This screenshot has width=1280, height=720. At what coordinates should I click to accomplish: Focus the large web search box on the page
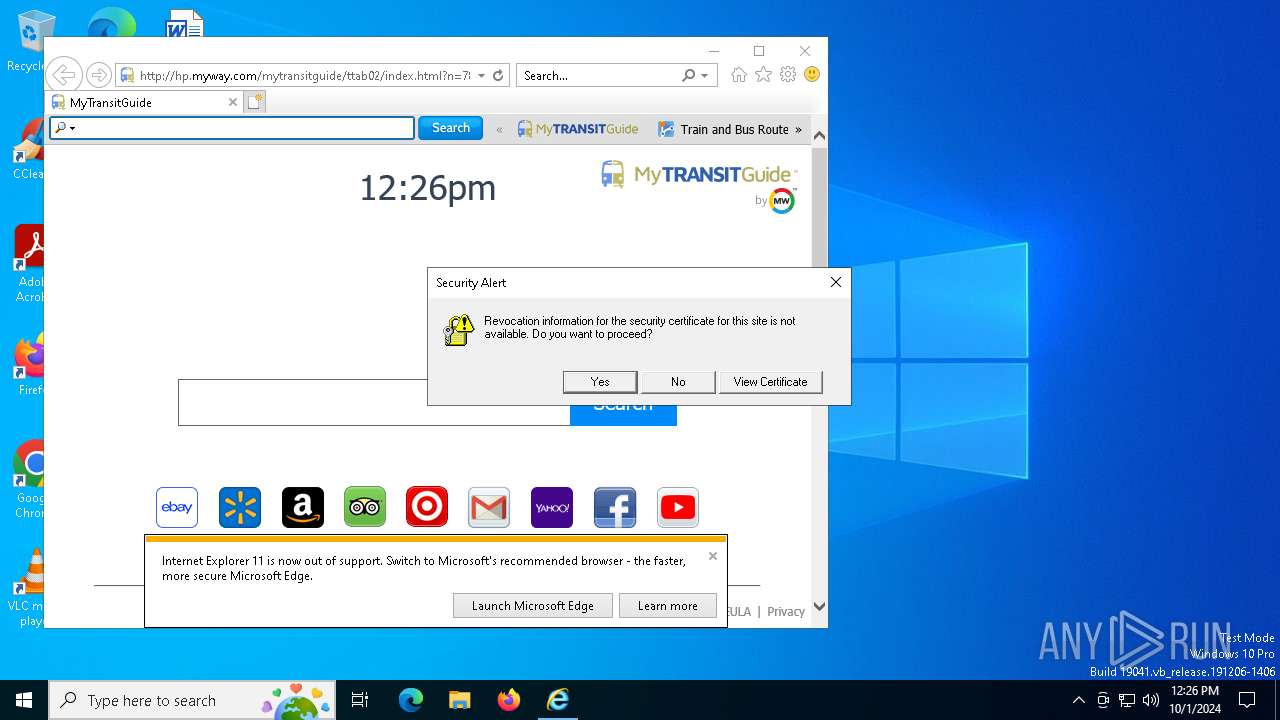[x=374, y=402]
